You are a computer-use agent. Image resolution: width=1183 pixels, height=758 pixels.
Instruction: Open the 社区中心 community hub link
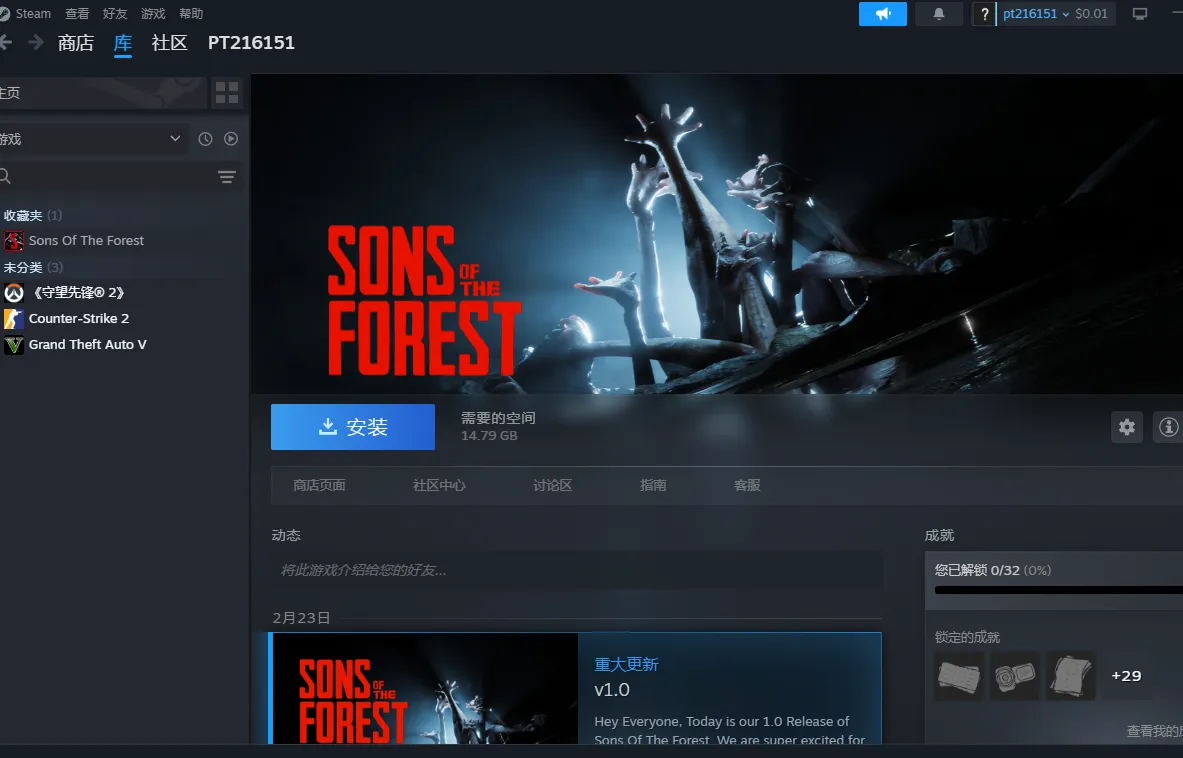(x=439, y=485)
